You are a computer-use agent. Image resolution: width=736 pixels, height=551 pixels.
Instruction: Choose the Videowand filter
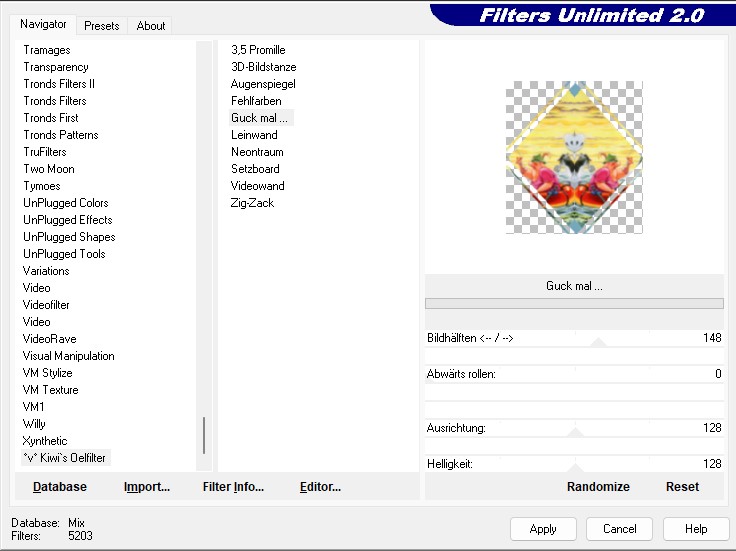click(x=257, y=186)
